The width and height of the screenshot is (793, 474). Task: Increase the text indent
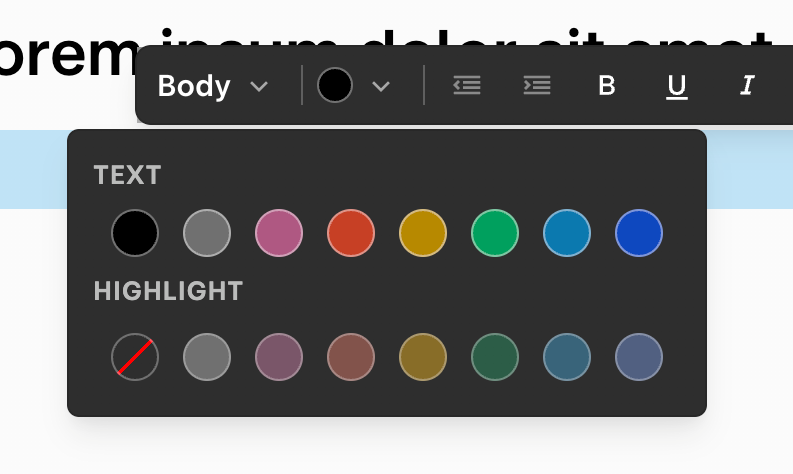[x=537, y=86]
